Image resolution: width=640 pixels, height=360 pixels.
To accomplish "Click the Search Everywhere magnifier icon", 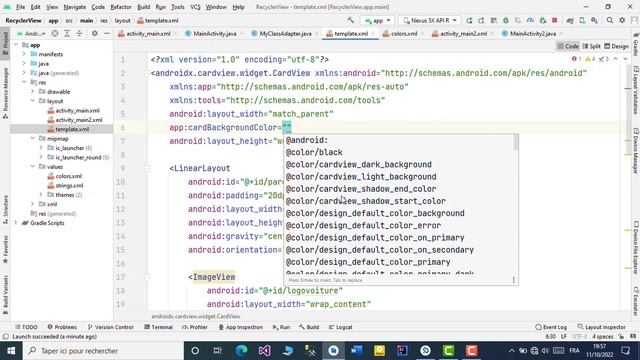I will (x=609, y=20).
